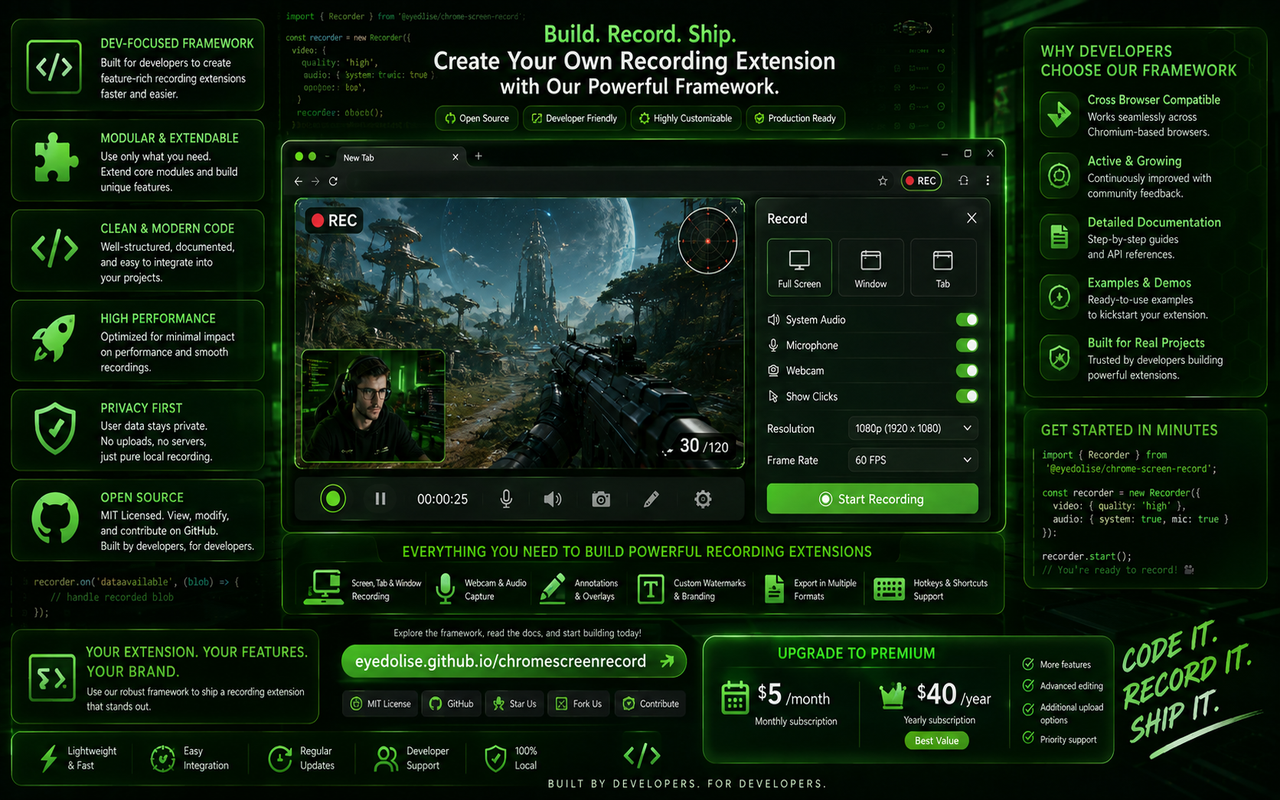
Task: Click the 00:00:25 recording timer
Action: pyautogui.click(x=442, y=499)
